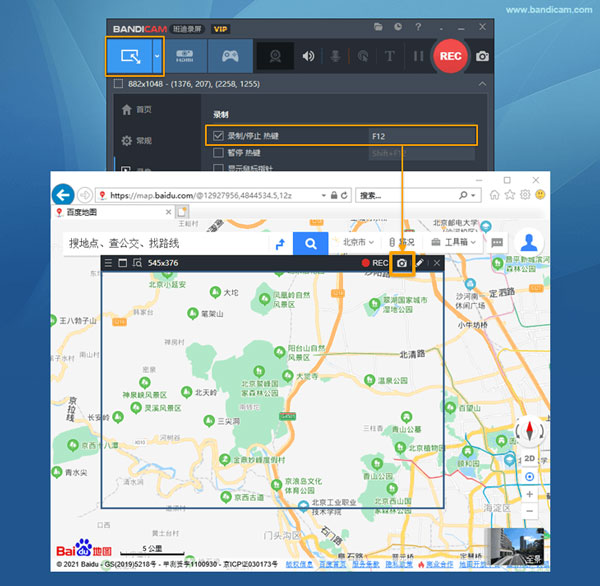Screen dimensions: 600x586
Task: Close the recording rectangle overlay
Action: [x=437, y=263]
